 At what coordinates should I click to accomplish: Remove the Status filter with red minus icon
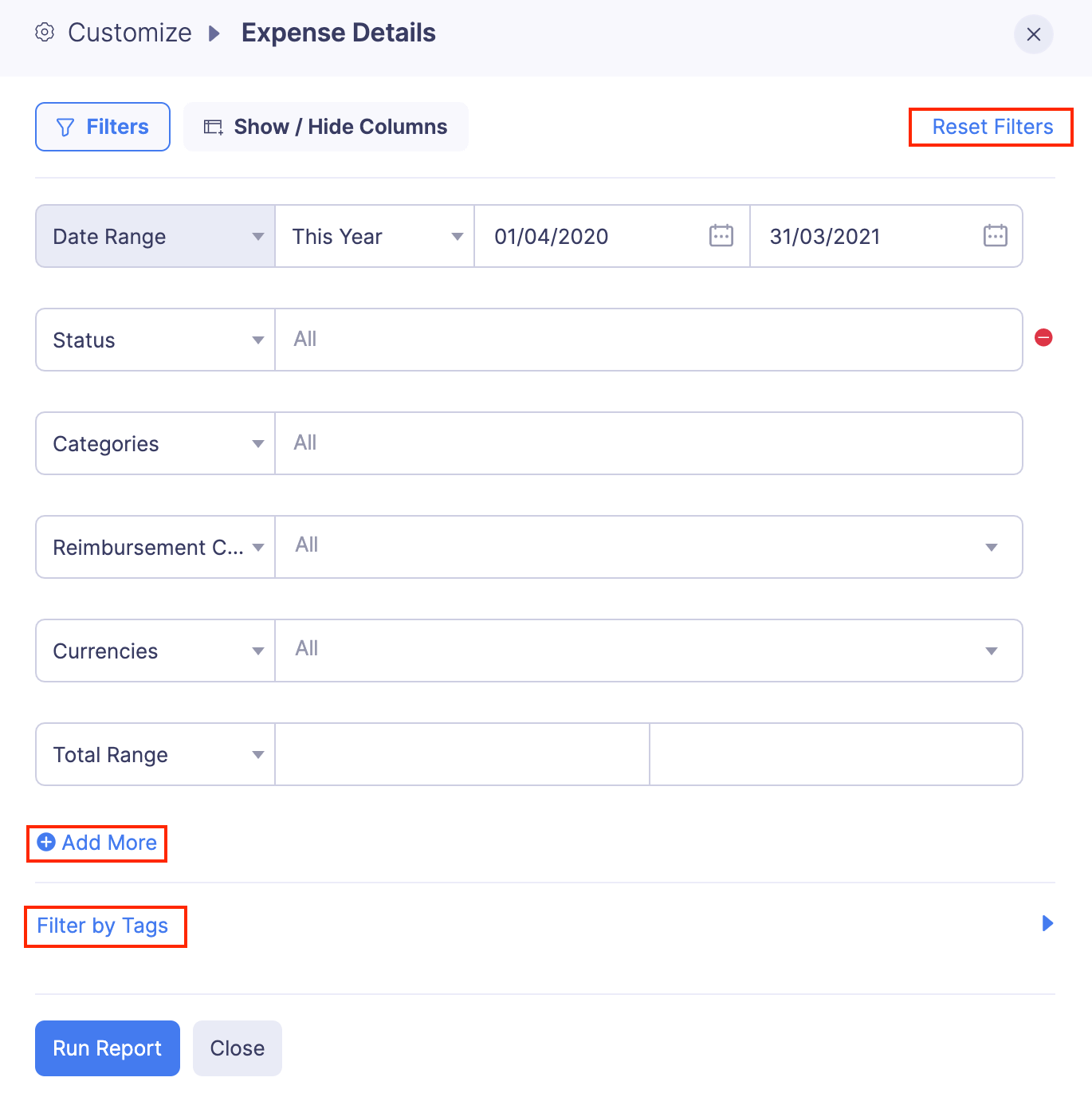[x=1043, y=338]
